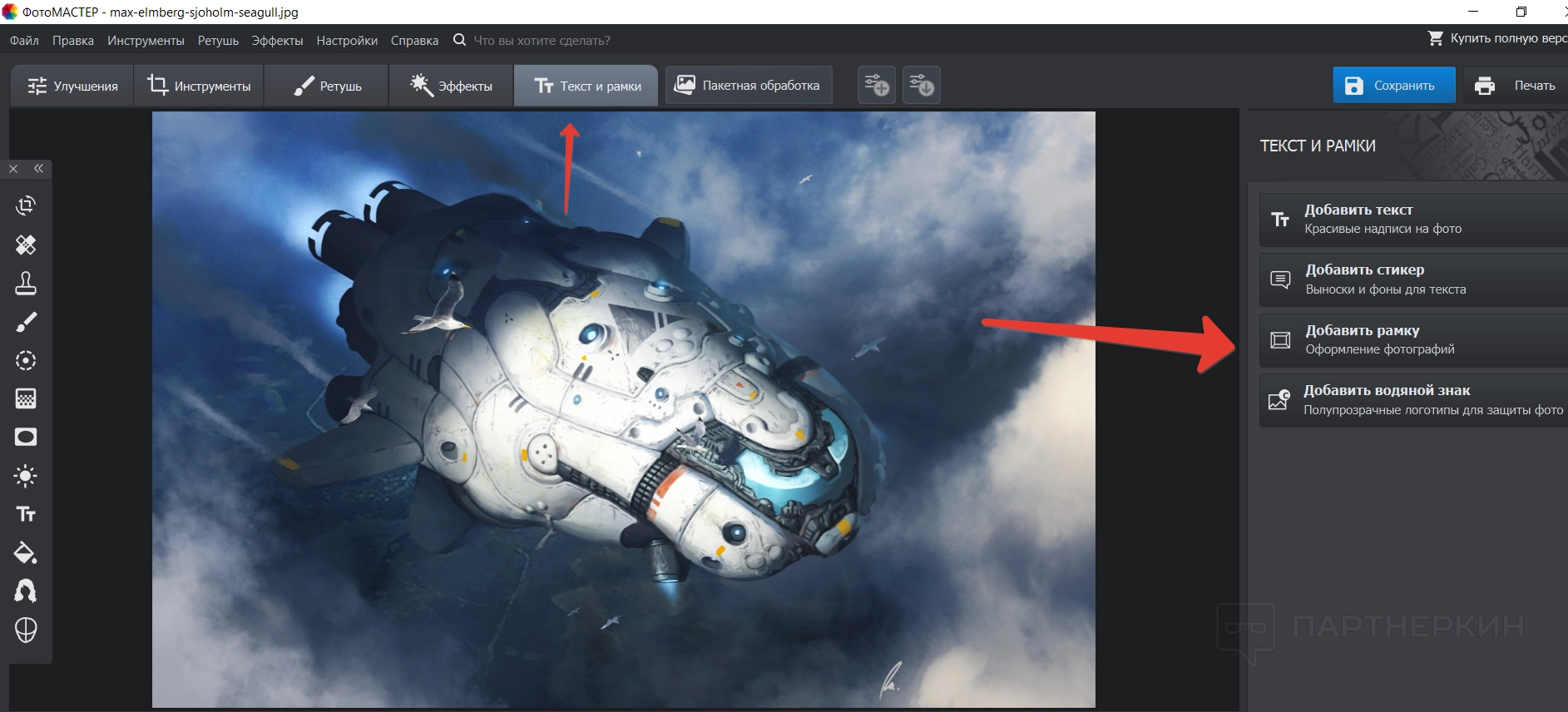Select the sun brightness tool in sidebar
Viewport: 1568px width, 712px height.
click(26, 476)
